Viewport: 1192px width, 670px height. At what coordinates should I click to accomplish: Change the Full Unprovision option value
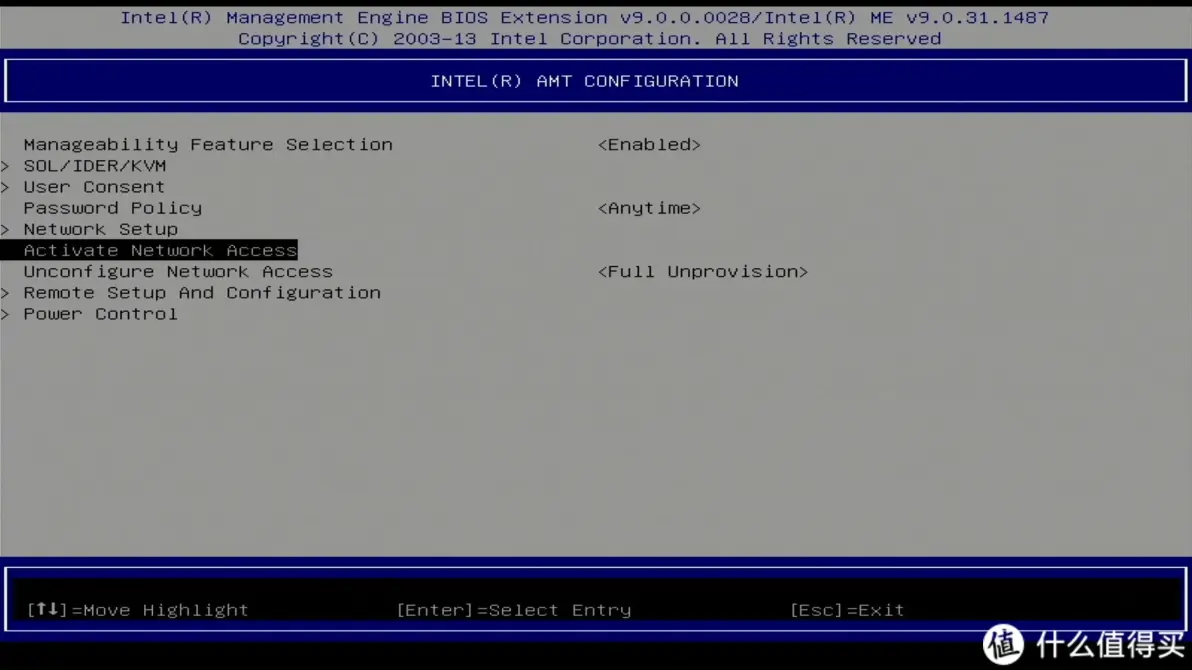pos(702,272)
